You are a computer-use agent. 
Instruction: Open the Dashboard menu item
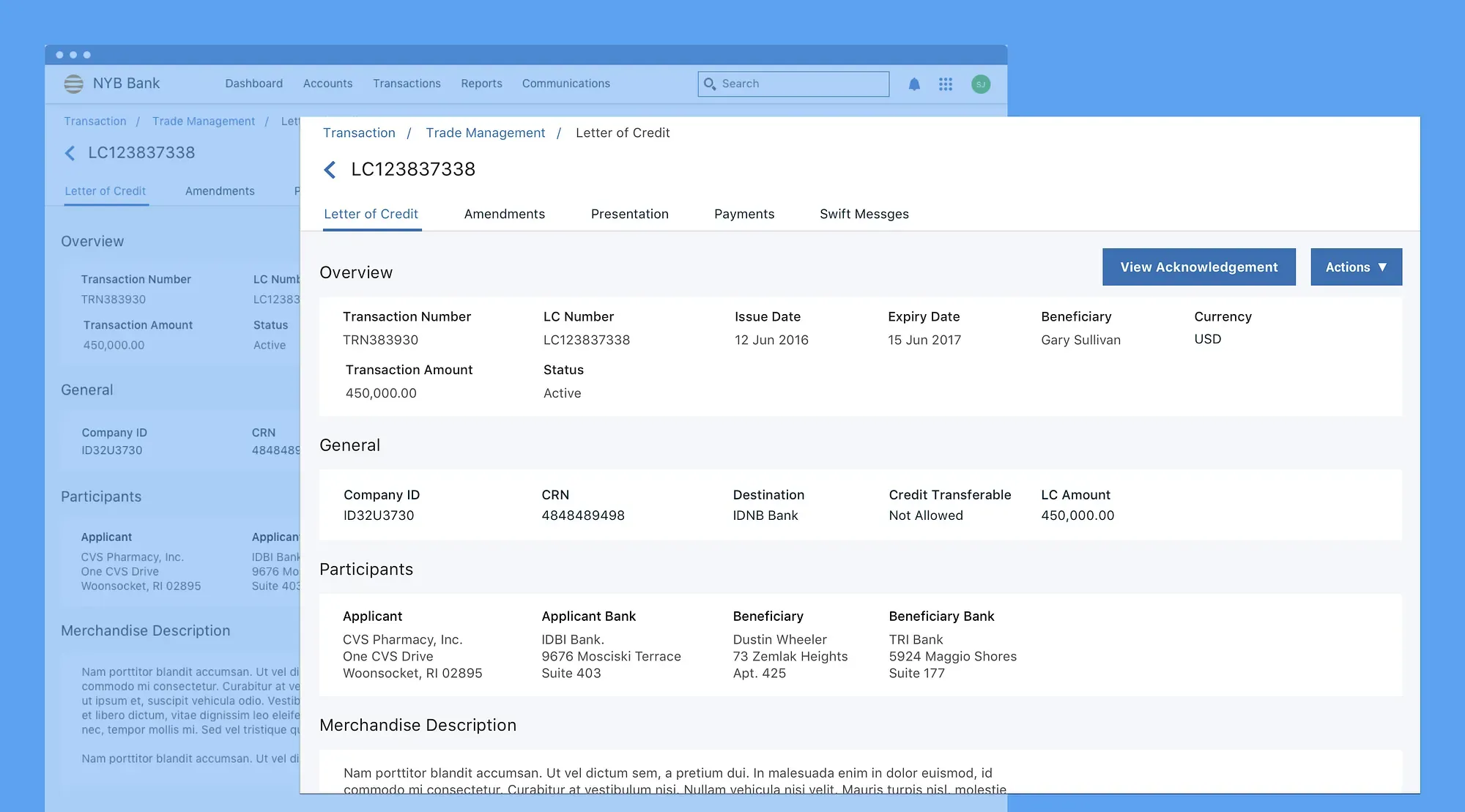coord(253,83)
